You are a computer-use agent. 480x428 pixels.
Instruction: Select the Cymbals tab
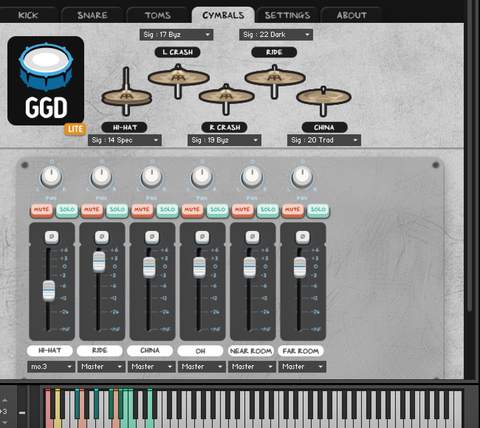(x=223, y=15)
